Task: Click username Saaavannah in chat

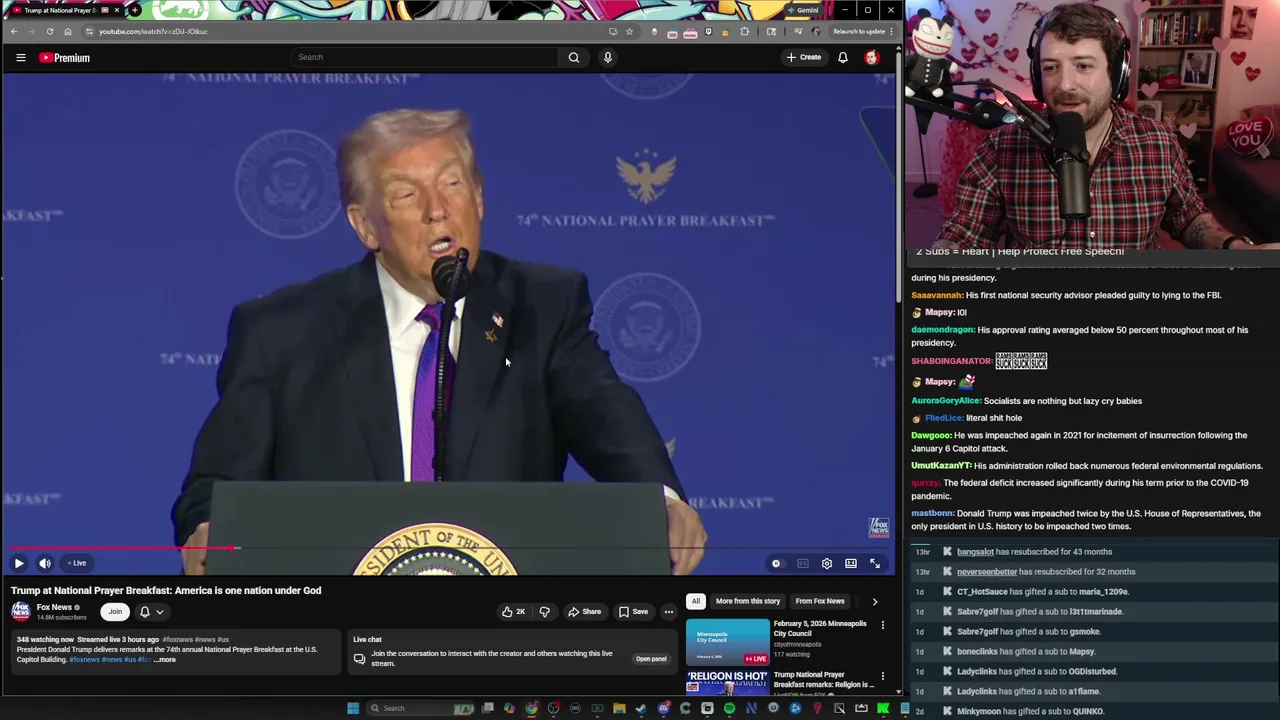Action: pyautogui.click(x=937, y=295)
